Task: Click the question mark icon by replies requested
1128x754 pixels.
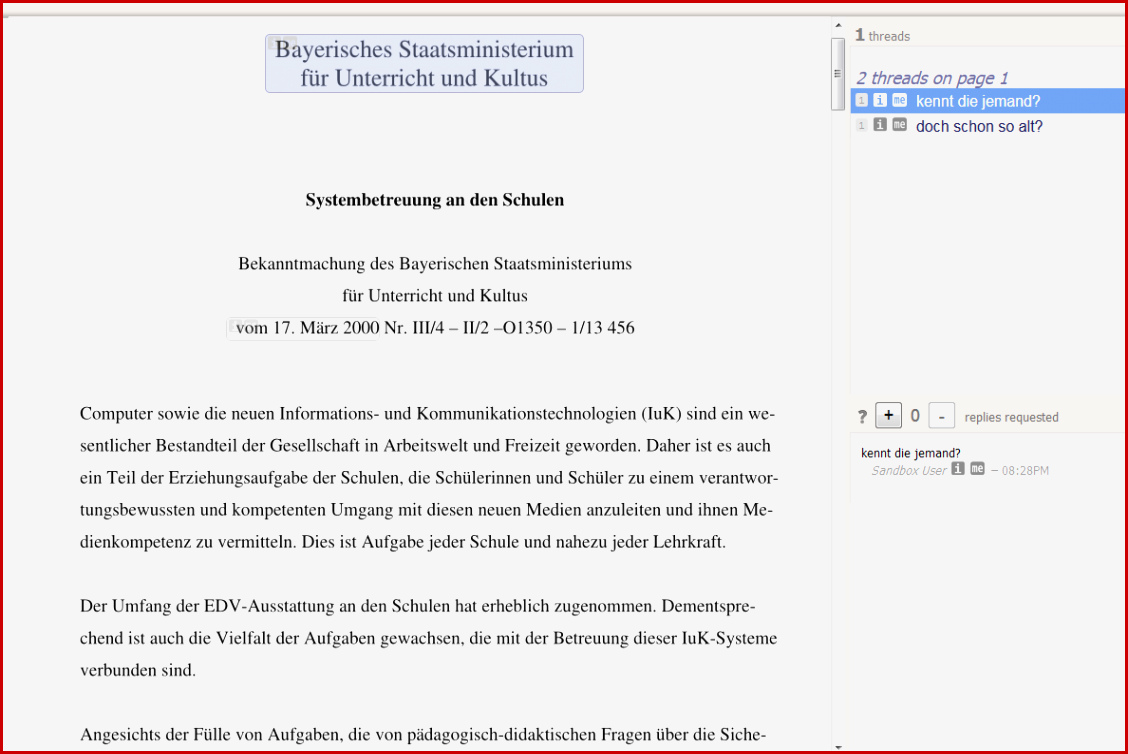Action: (862, 417)
